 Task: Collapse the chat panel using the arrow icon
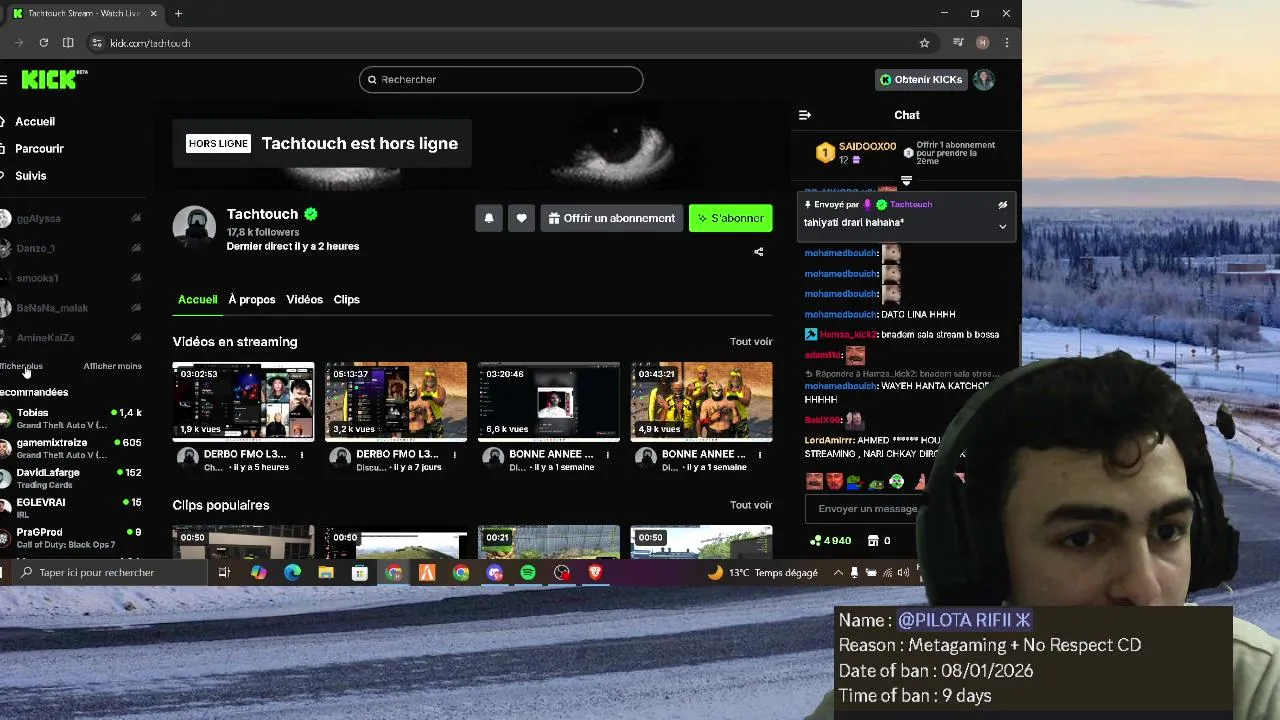(805, 115)
